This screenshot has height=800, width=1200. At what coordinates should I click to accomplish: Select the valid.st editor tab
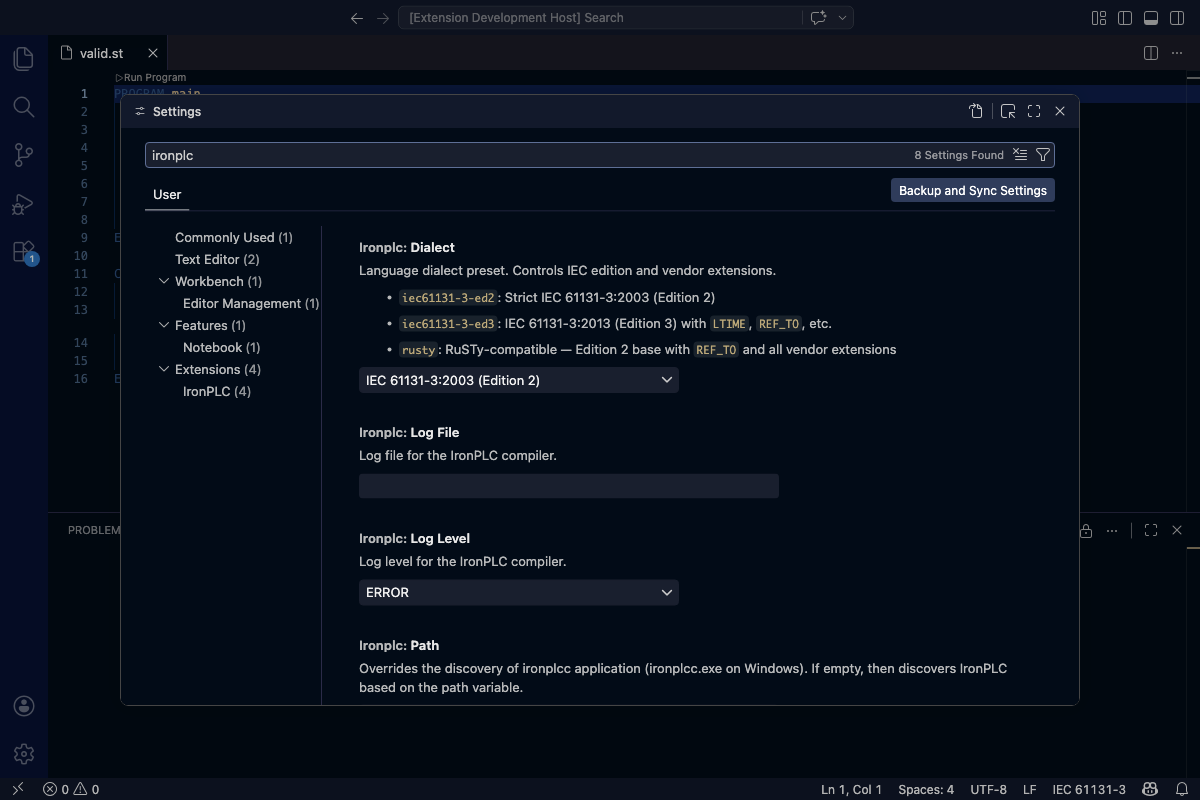tap(100, 53)
